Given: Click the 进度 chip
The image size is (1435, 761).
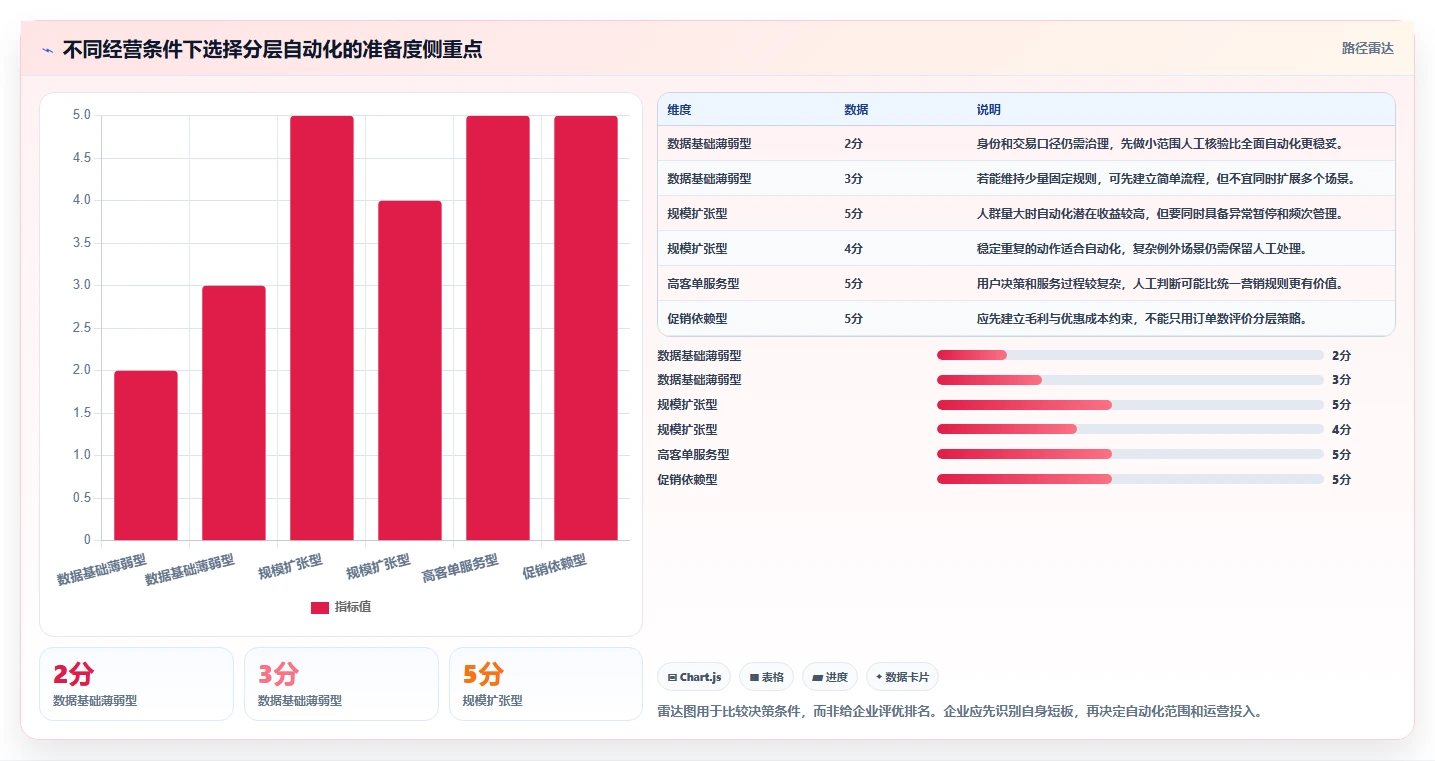Looking at the screenshot, I should [830, 677].
